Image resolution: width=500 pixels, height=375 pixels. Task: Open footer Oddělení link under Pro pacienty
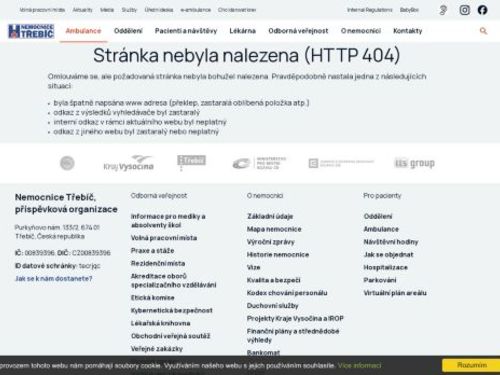378,216
